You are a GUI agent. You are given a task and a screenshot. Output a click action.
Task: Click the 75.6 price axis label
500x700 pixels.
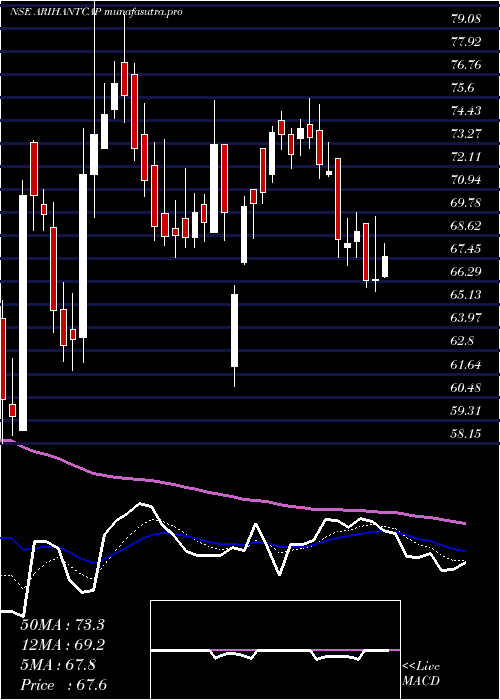[x=462, y=88]
